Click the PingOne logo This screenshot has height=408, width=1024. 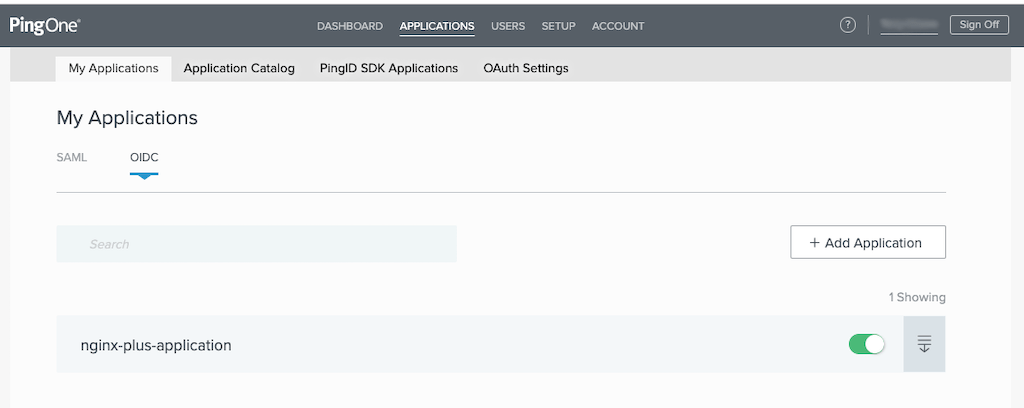pyautogui.click(x=45, y=25)
